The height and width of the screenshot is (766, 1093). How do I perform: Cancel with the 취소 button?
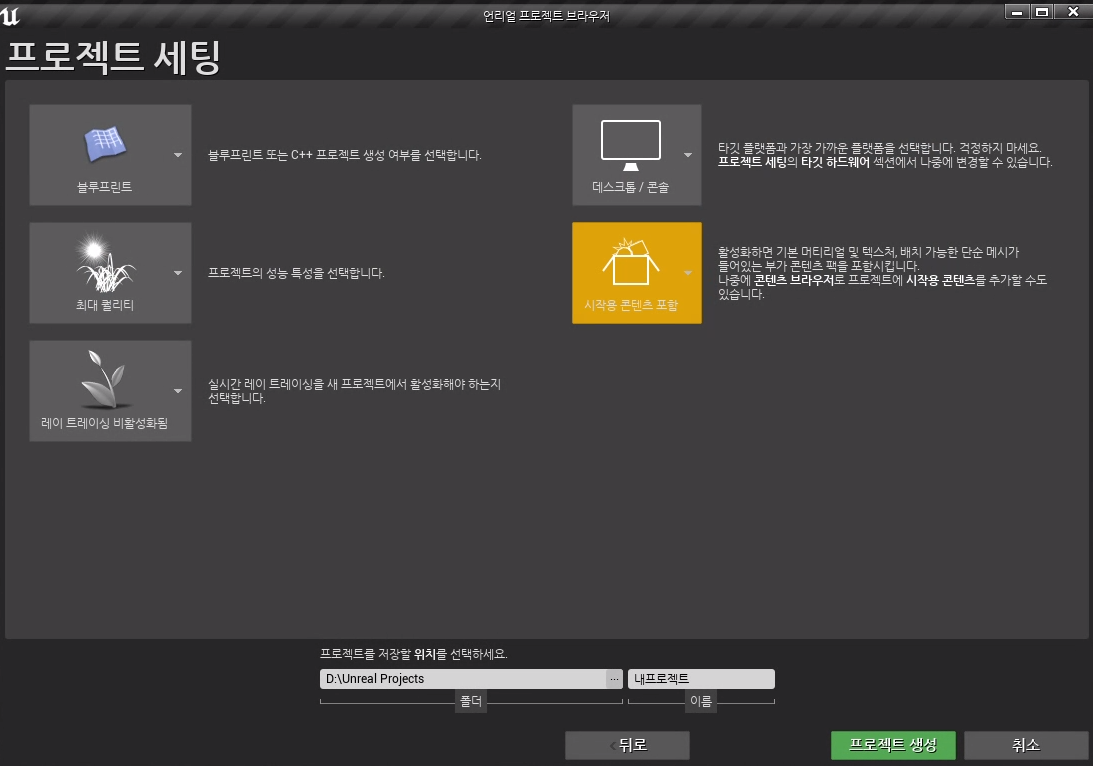pyautogui.click(x=1026, y=745)
